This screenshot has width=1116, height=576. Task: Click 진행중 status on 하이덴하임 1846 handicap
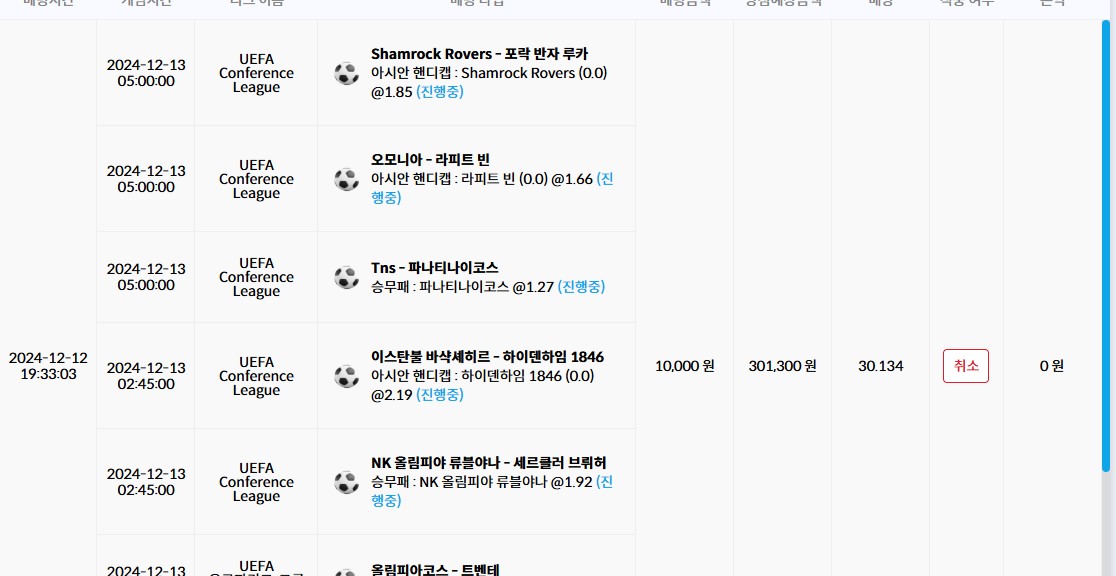(440, 395)
